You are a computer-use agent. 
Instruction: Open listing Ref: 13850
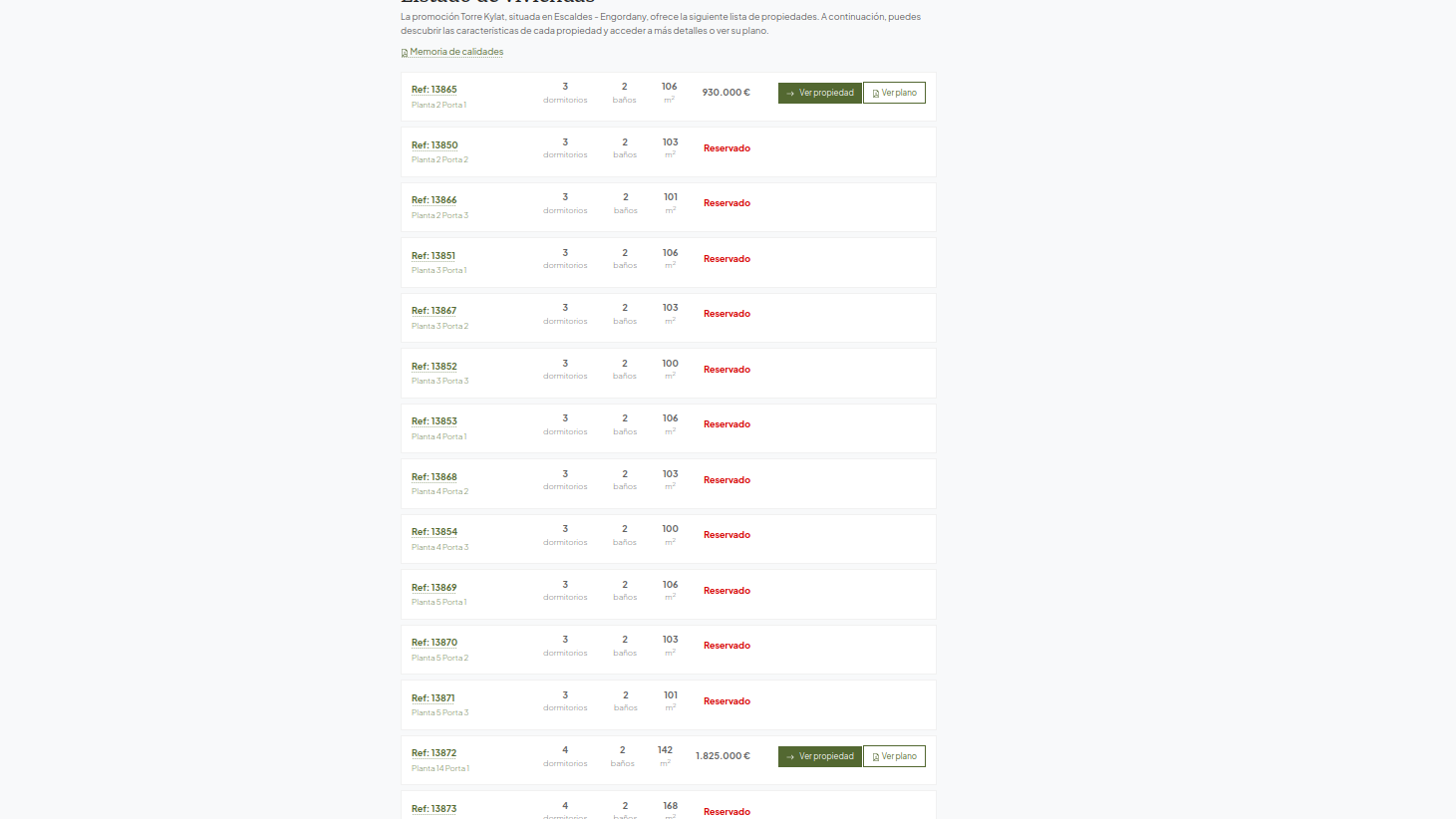point(435,145)
